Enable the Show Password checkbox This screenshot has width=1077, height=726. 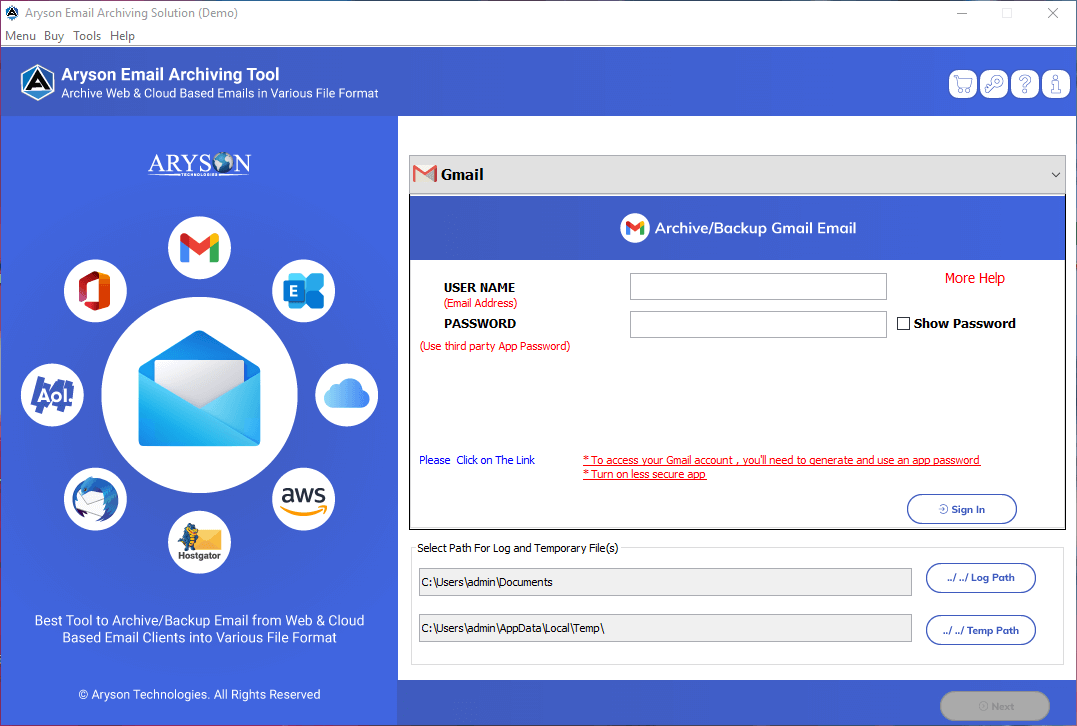click(904, 324)
